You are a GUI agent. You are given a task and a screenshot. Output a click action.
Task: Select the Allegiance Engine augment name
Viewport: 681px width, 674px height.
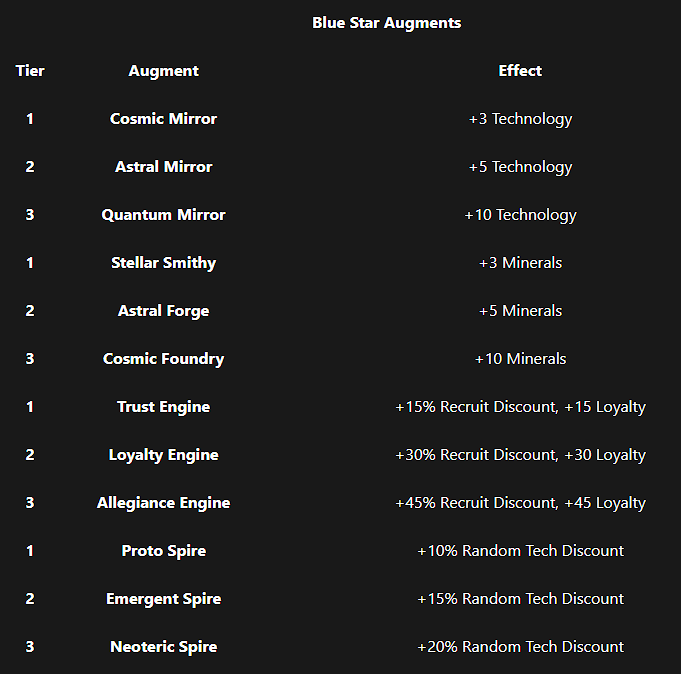163,503
